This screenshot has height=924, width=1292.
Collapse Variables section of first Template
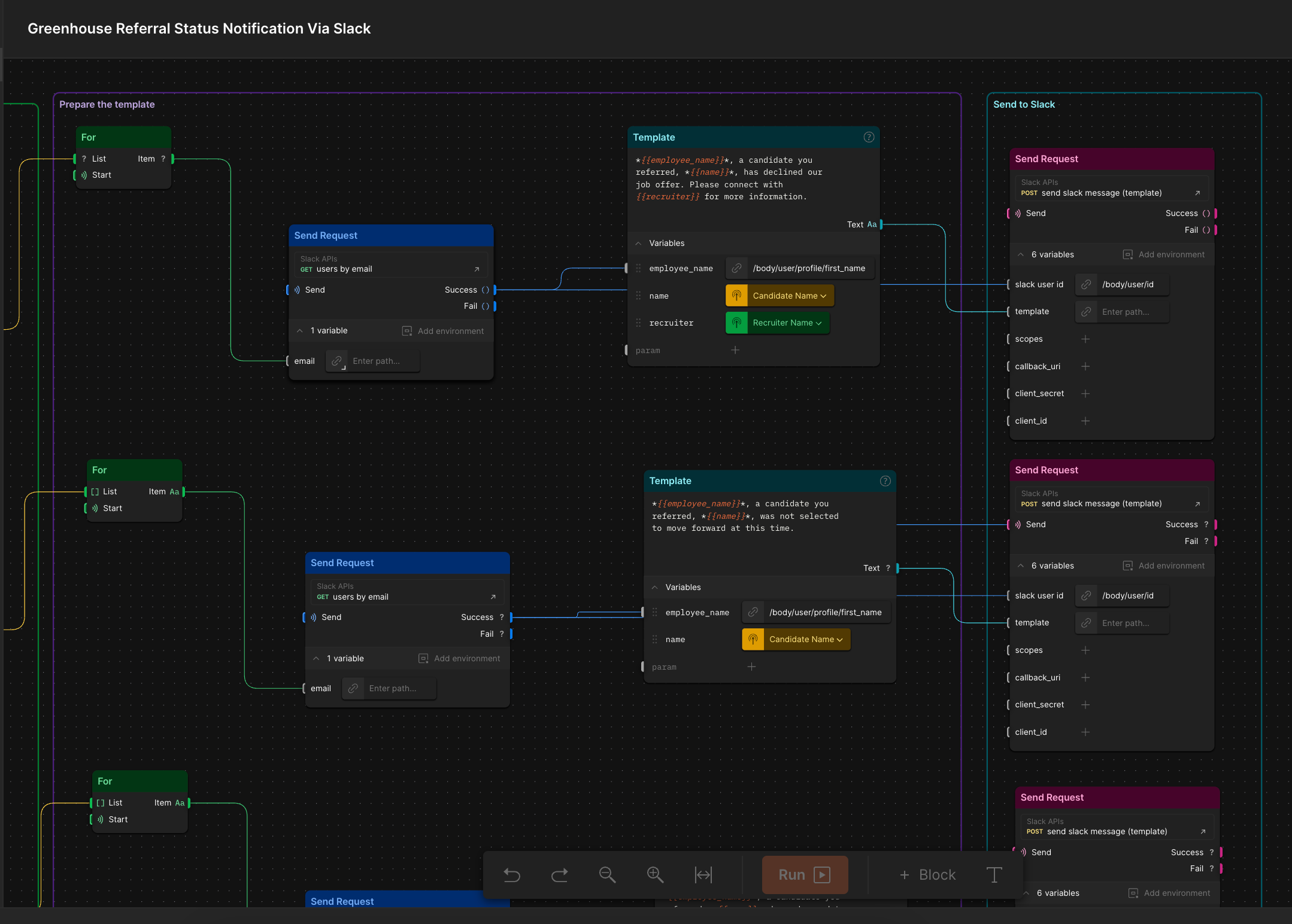pos(638,243)
